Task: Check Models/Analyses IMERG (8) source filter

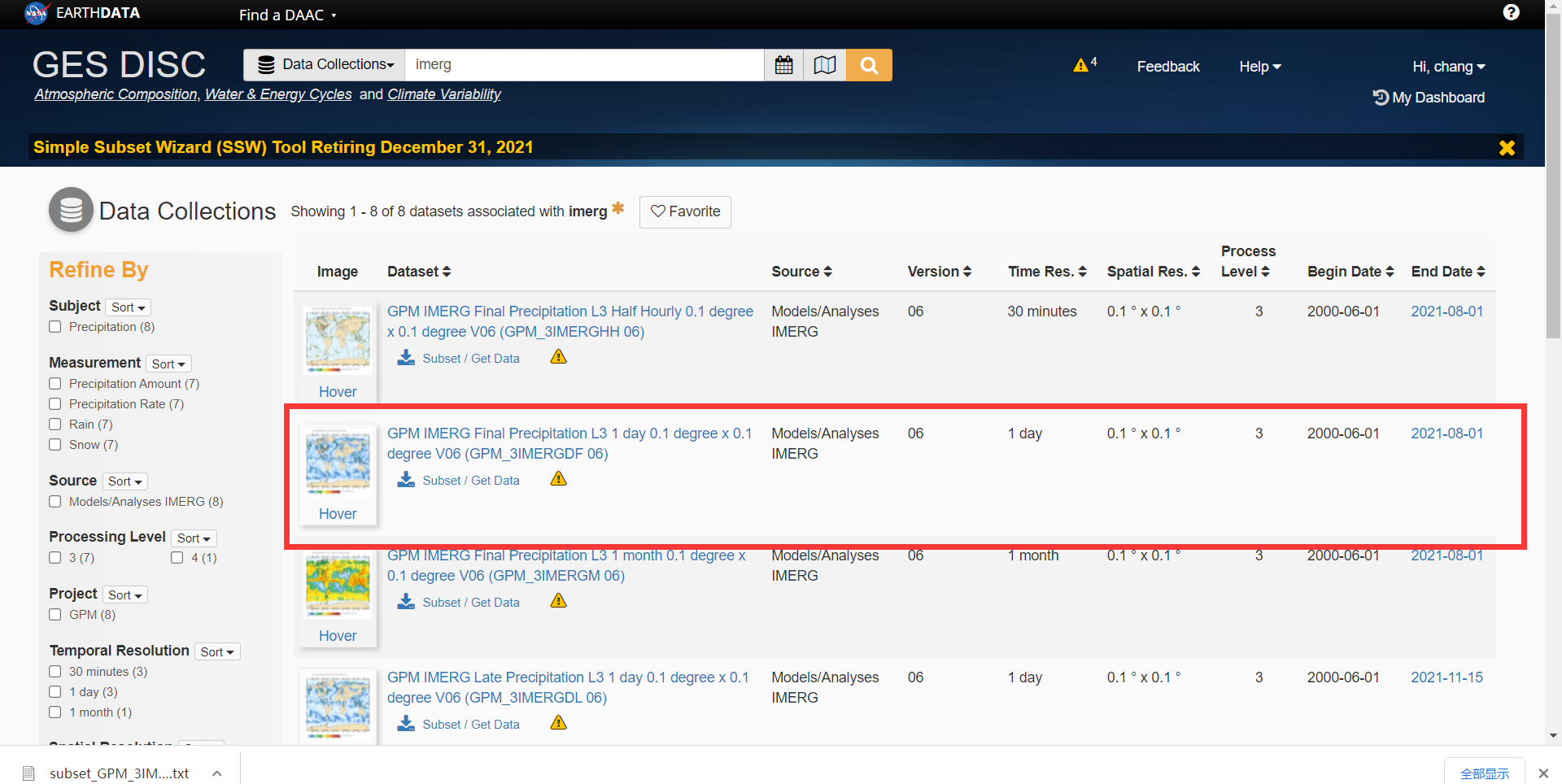Action: coord(55,502)
